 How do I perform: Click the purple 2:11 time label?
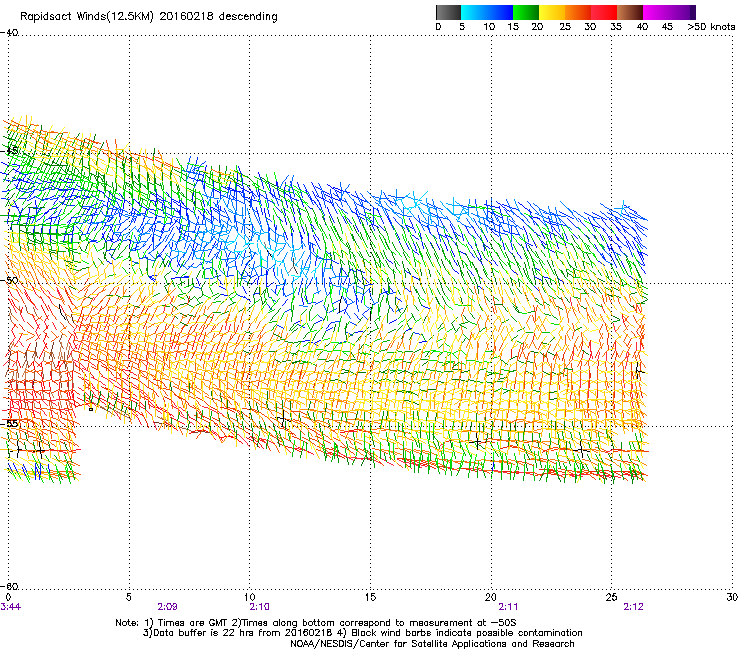point(508,607)
